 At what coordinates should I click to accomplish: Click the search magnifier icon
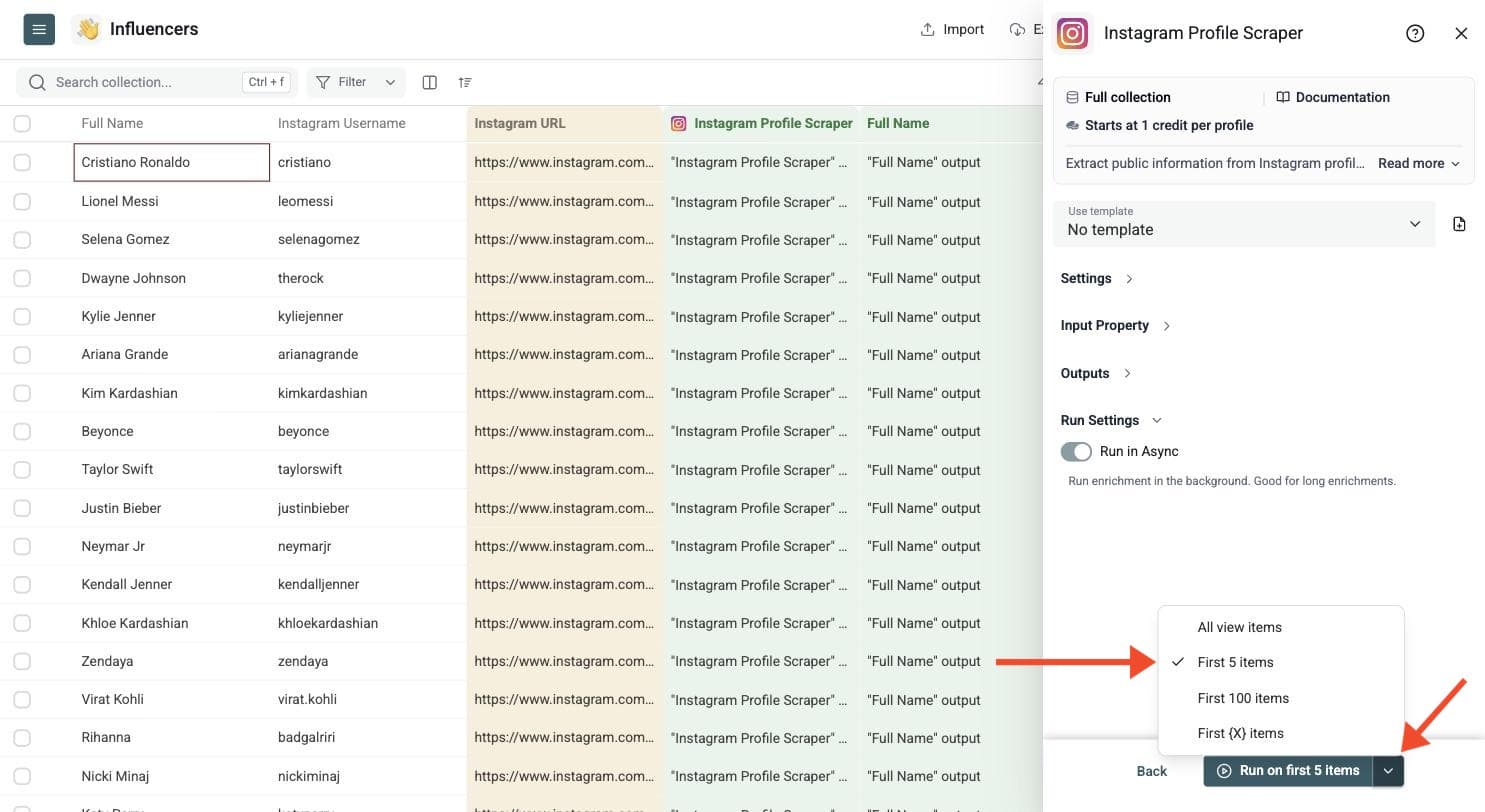coord(38,82)
